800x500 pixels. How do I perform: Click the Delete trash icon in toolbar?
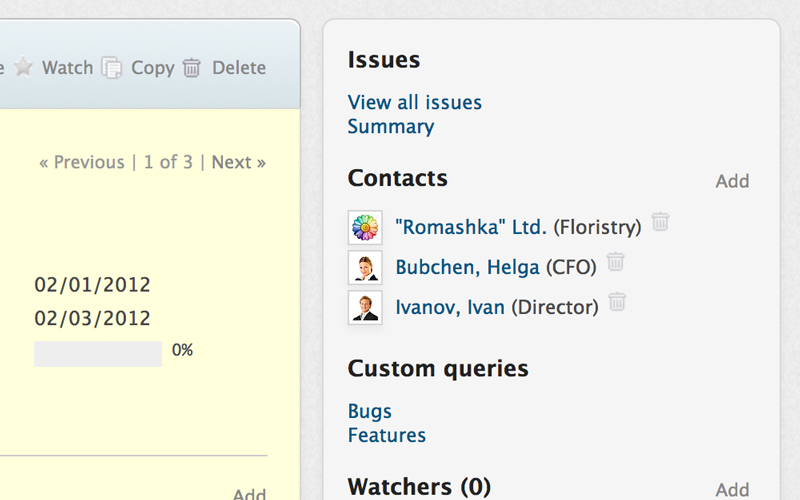192,68
